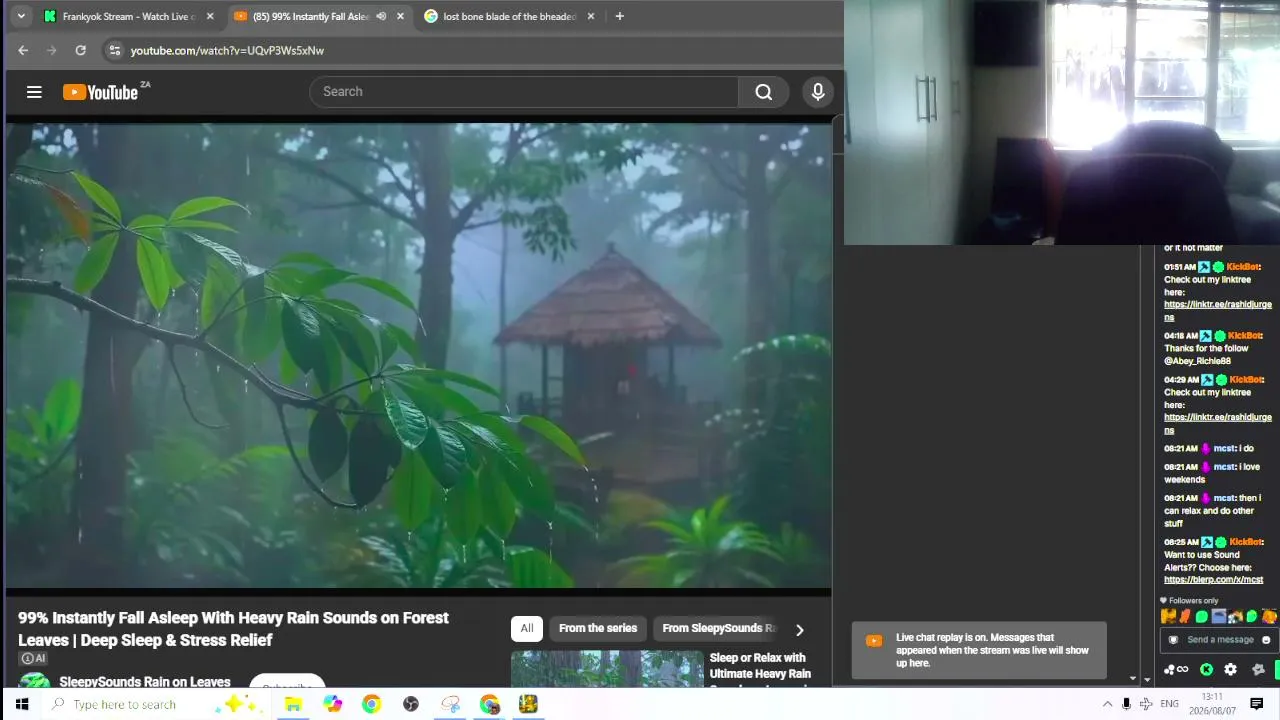Viewport: 1280px width, 720px height.
Task: Focus the YouTube search field
Action: [525, 92]
